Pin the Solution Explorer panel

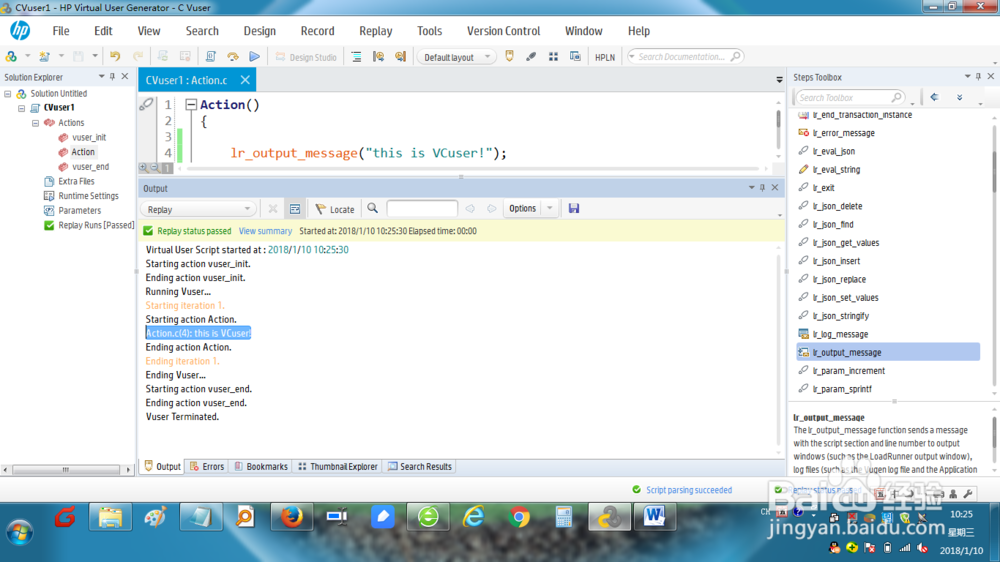pos(112,77)
